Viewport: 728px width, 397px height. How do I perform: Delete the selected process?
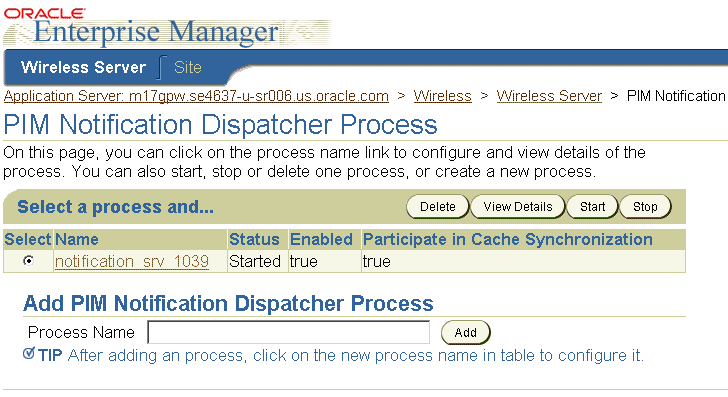437,207
